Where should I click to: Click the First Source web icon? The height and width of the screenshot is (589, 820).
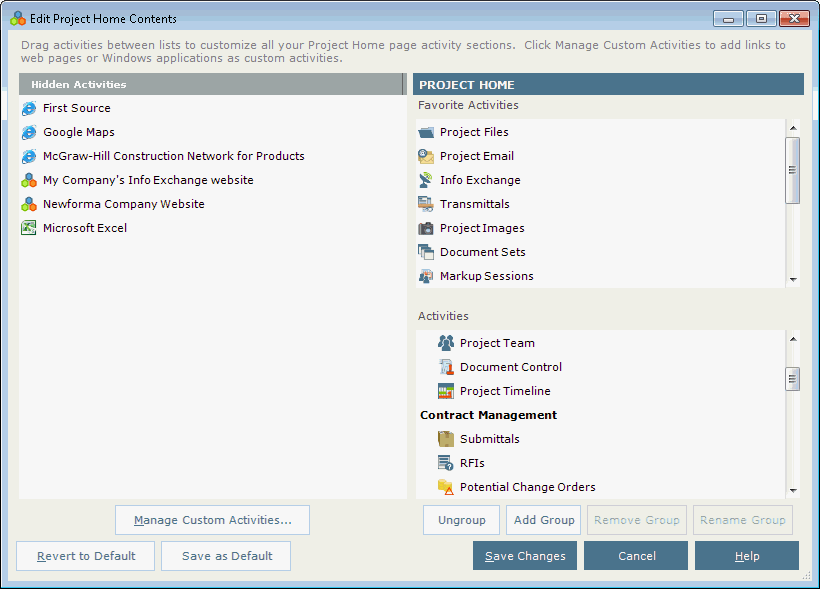[x=29, y=108]
